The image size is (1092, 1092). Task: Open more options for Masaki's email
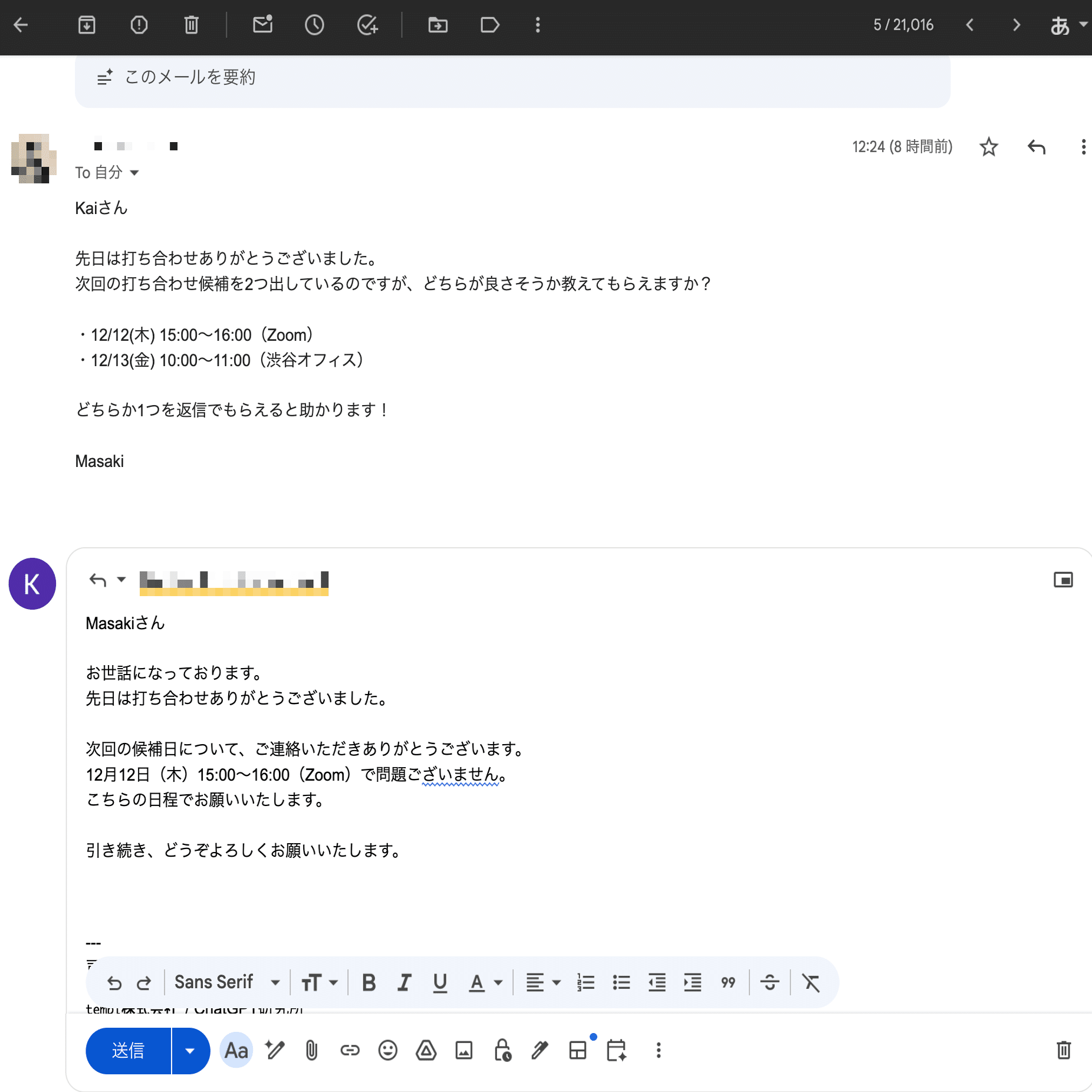[x=1083, y=147]
